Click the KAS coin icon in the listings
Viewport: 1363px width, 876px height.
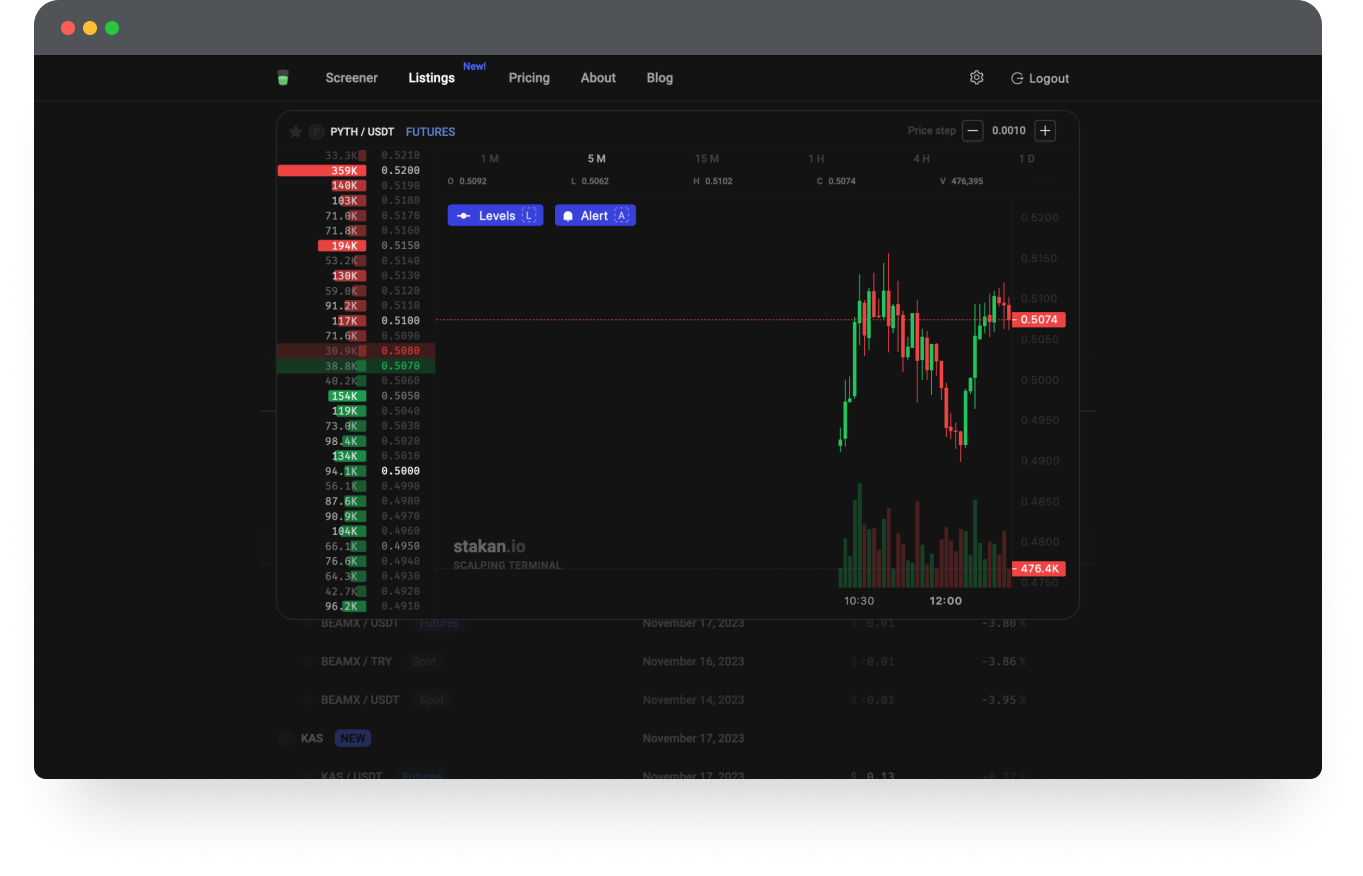[285, 738]
